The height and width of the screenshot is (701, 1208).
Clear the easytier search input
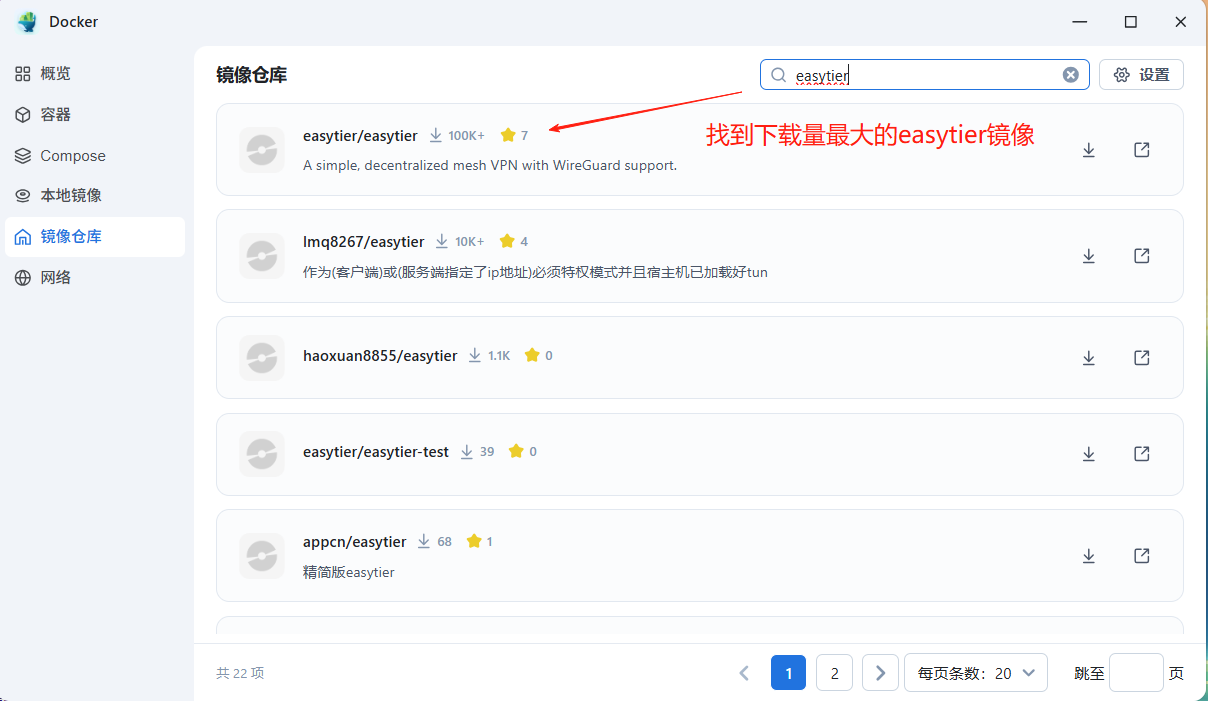pos(1070,73)
